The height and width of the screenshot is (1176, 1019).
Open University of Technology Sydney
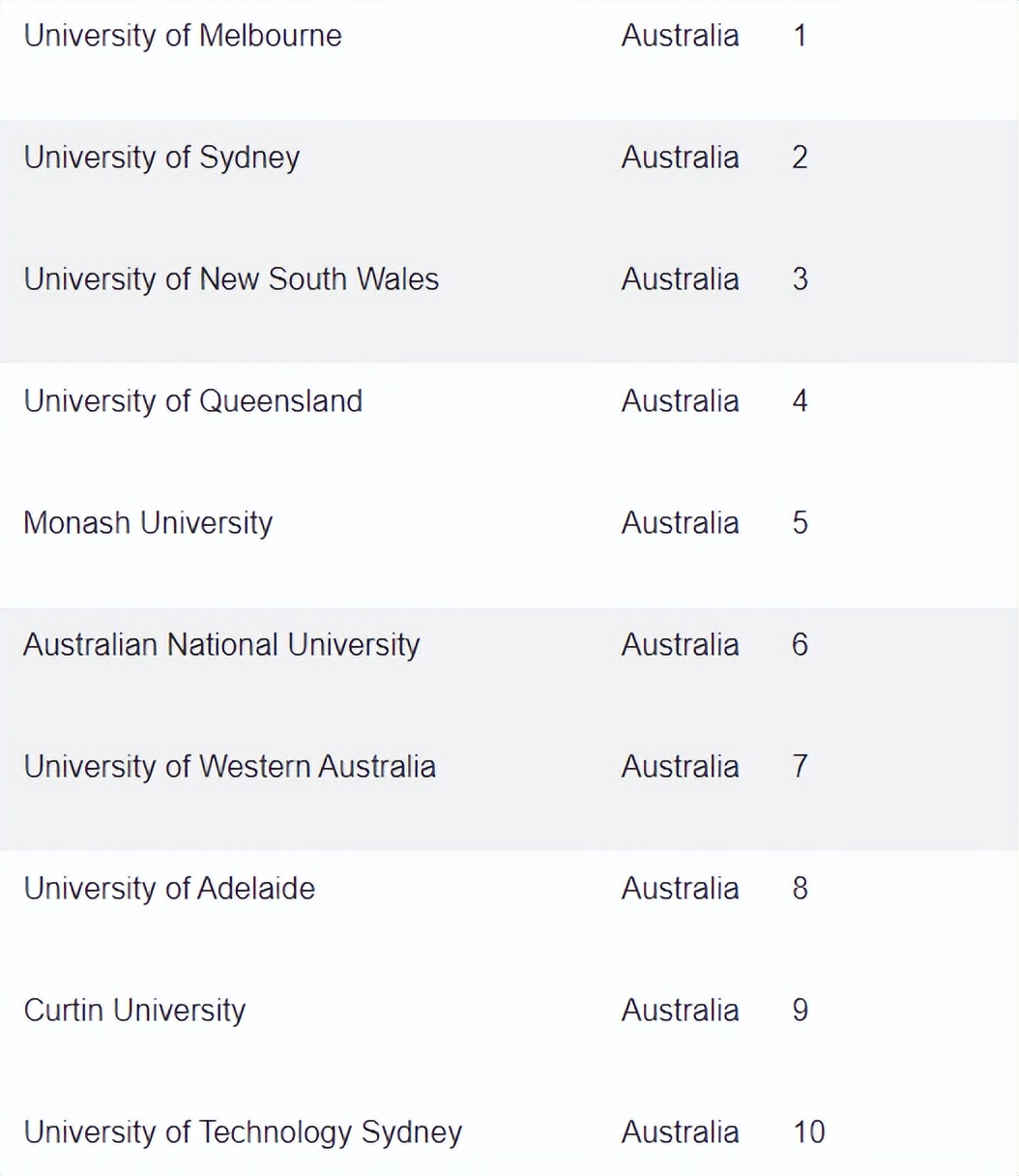[243, 1132]
